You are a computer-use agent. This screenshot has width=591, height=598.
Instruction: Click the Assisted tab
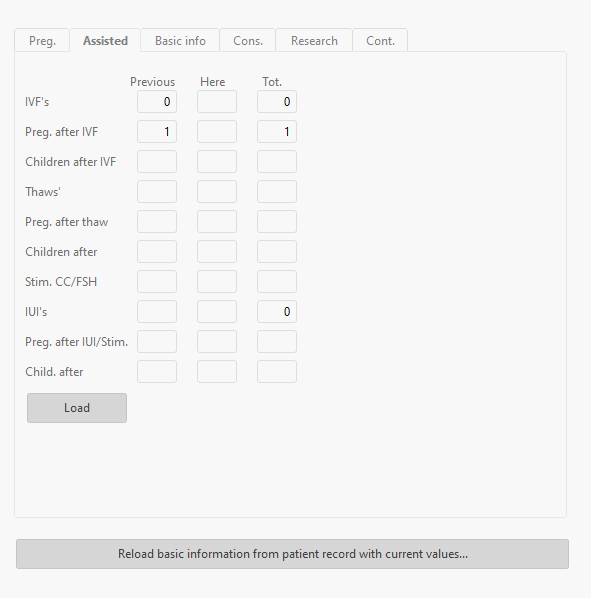point(105,40)
